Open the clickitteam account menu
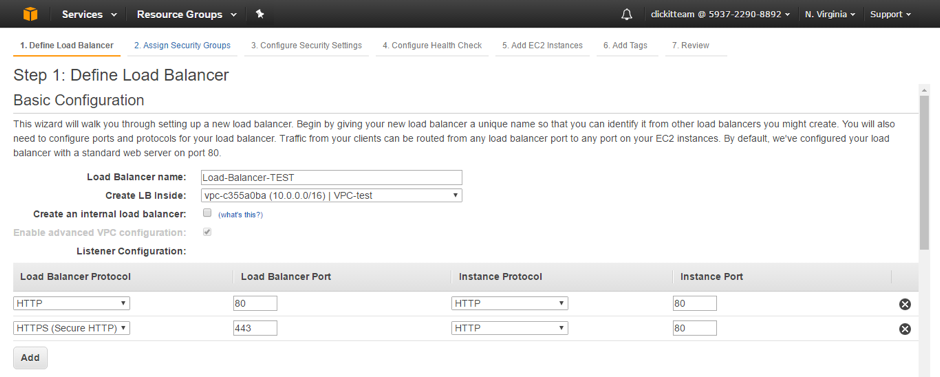This screenshot has width=940, height=377. pyautogui.click(x=720, y=14)
